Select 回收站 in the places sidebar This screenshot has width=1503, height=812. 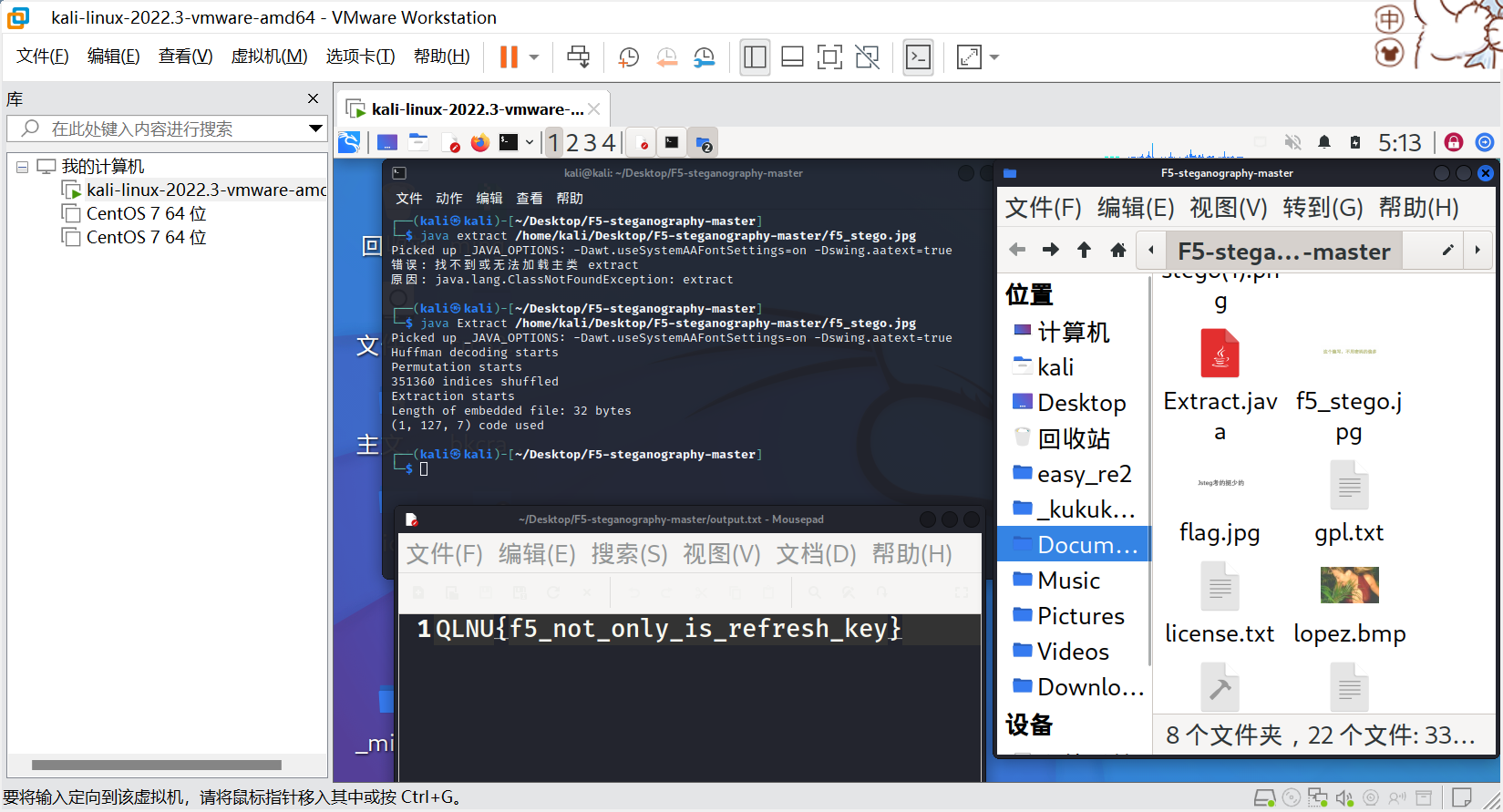1063,438
